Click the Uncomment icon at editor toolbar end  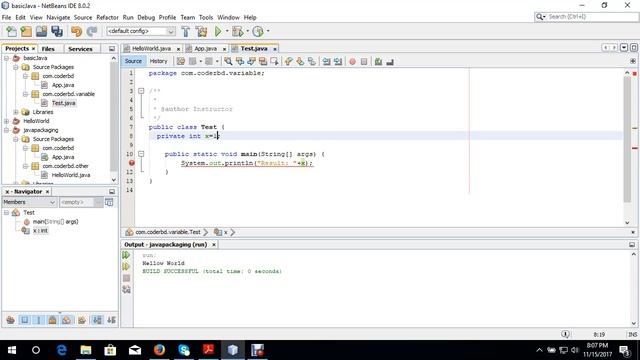[x=390, y=62]
